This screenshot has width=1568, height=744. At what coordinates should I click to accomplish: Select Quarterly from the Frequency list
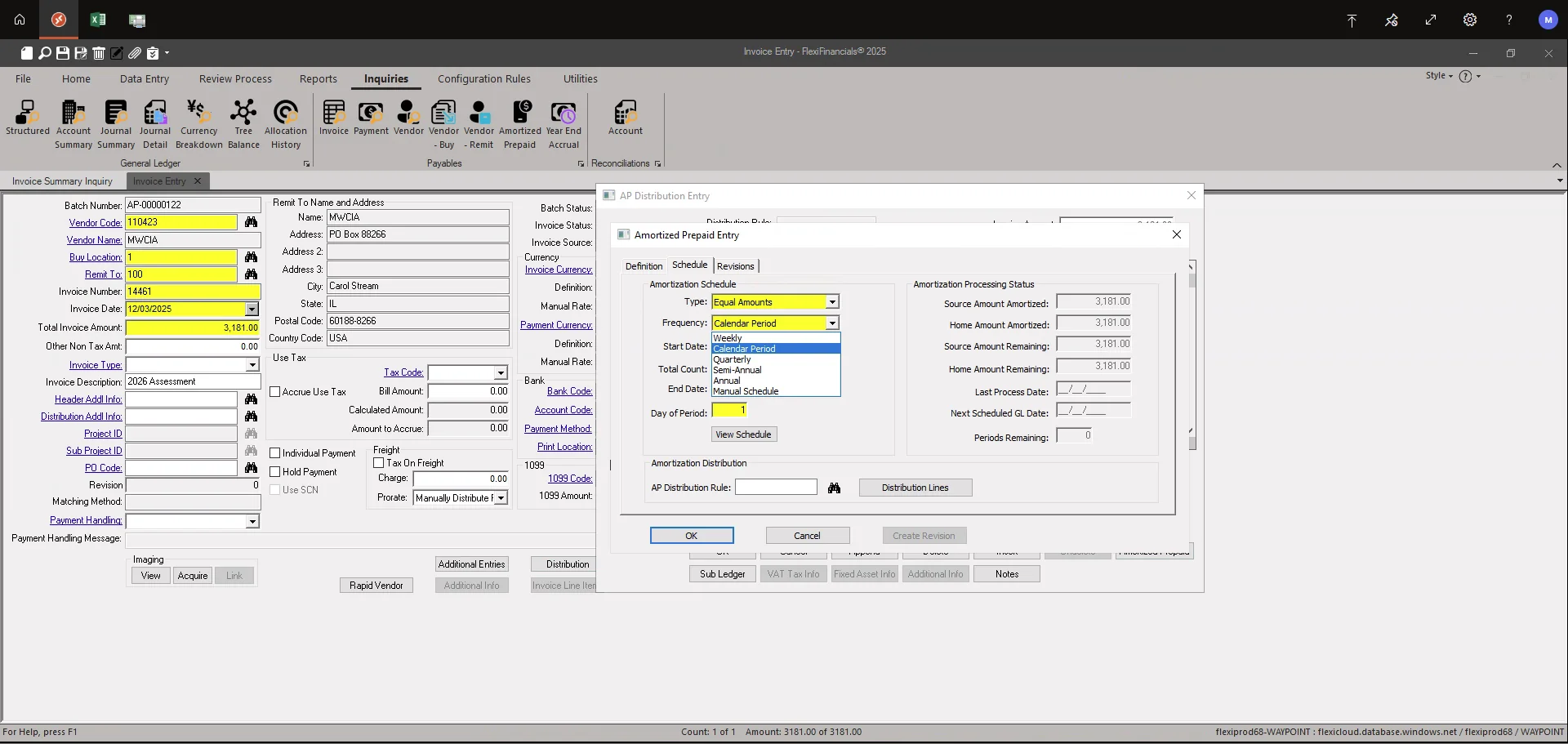(x=732, y=359)
